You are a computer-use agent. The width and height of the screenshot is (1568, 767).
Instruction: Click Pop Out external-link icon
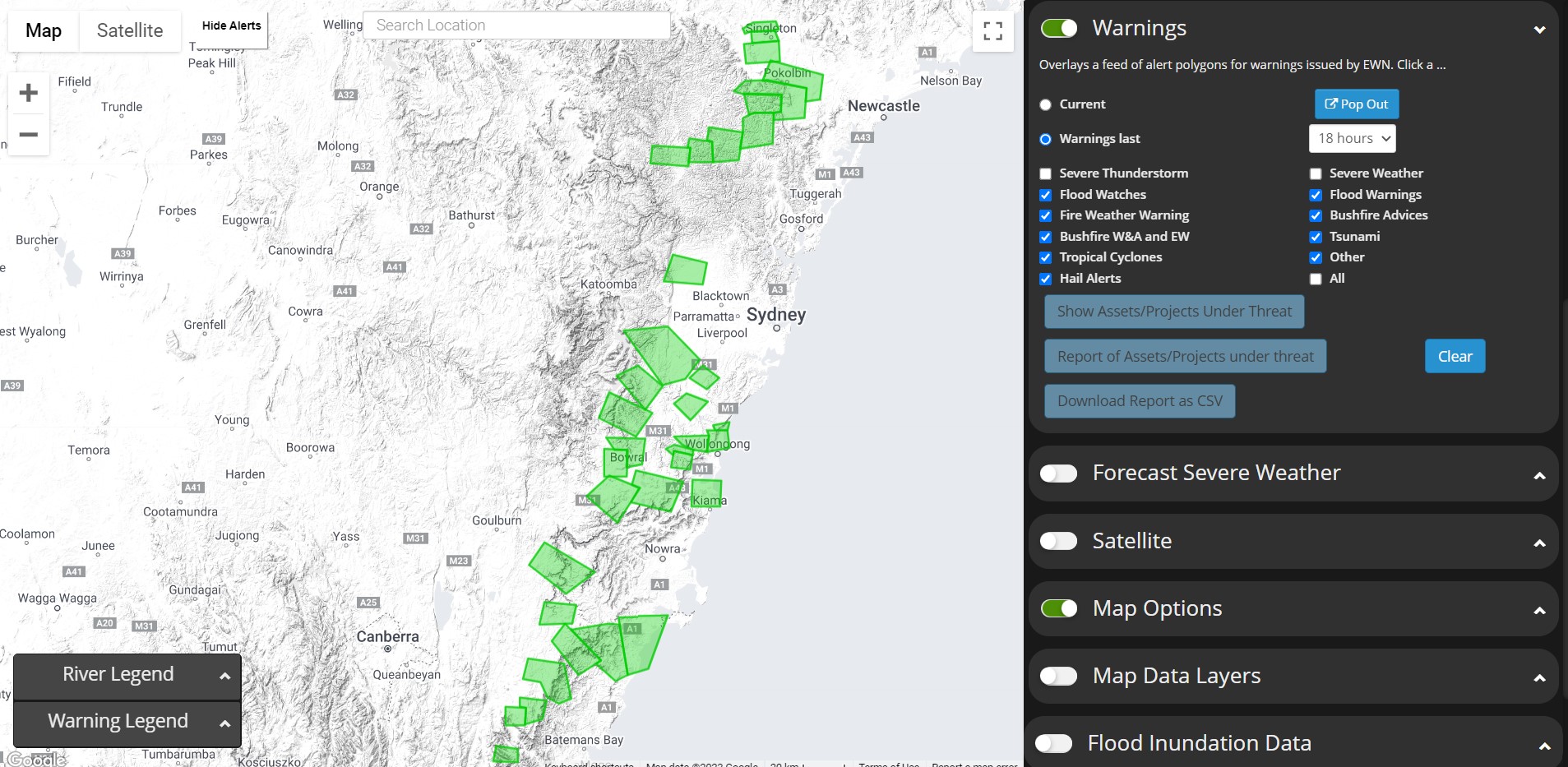pos(1331,104)
